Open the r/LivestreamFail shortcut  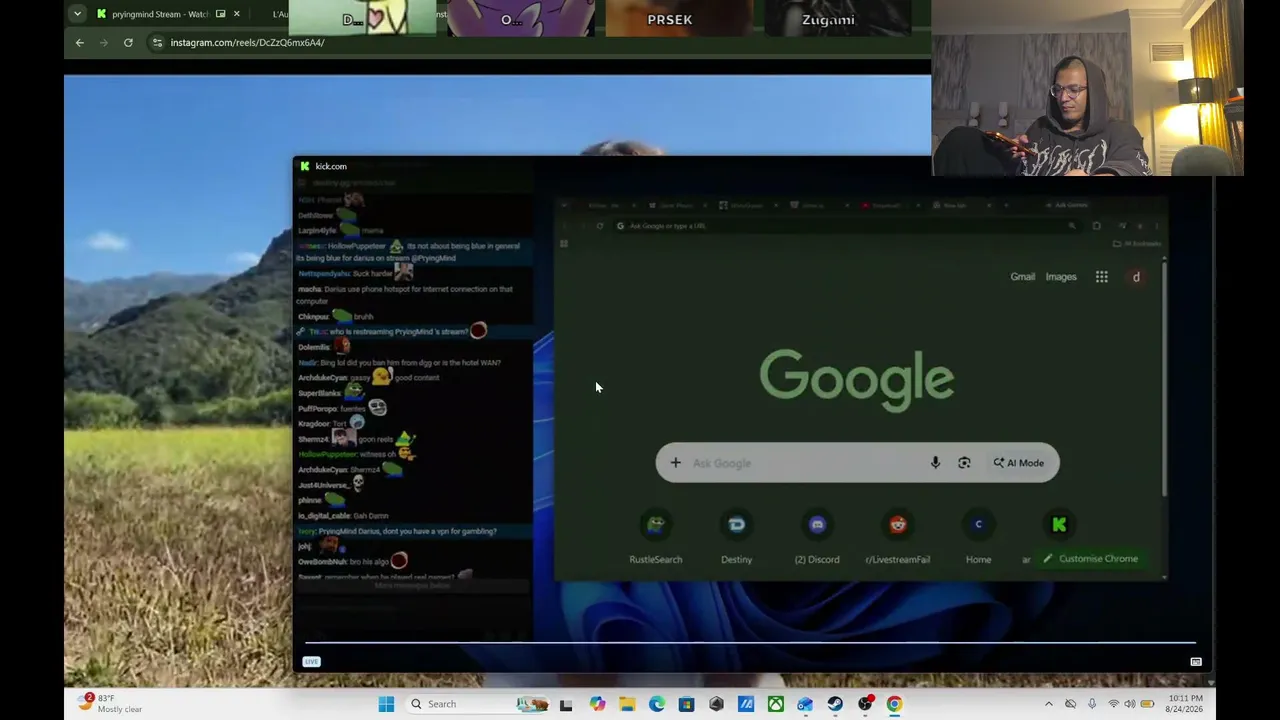[898, 538]
